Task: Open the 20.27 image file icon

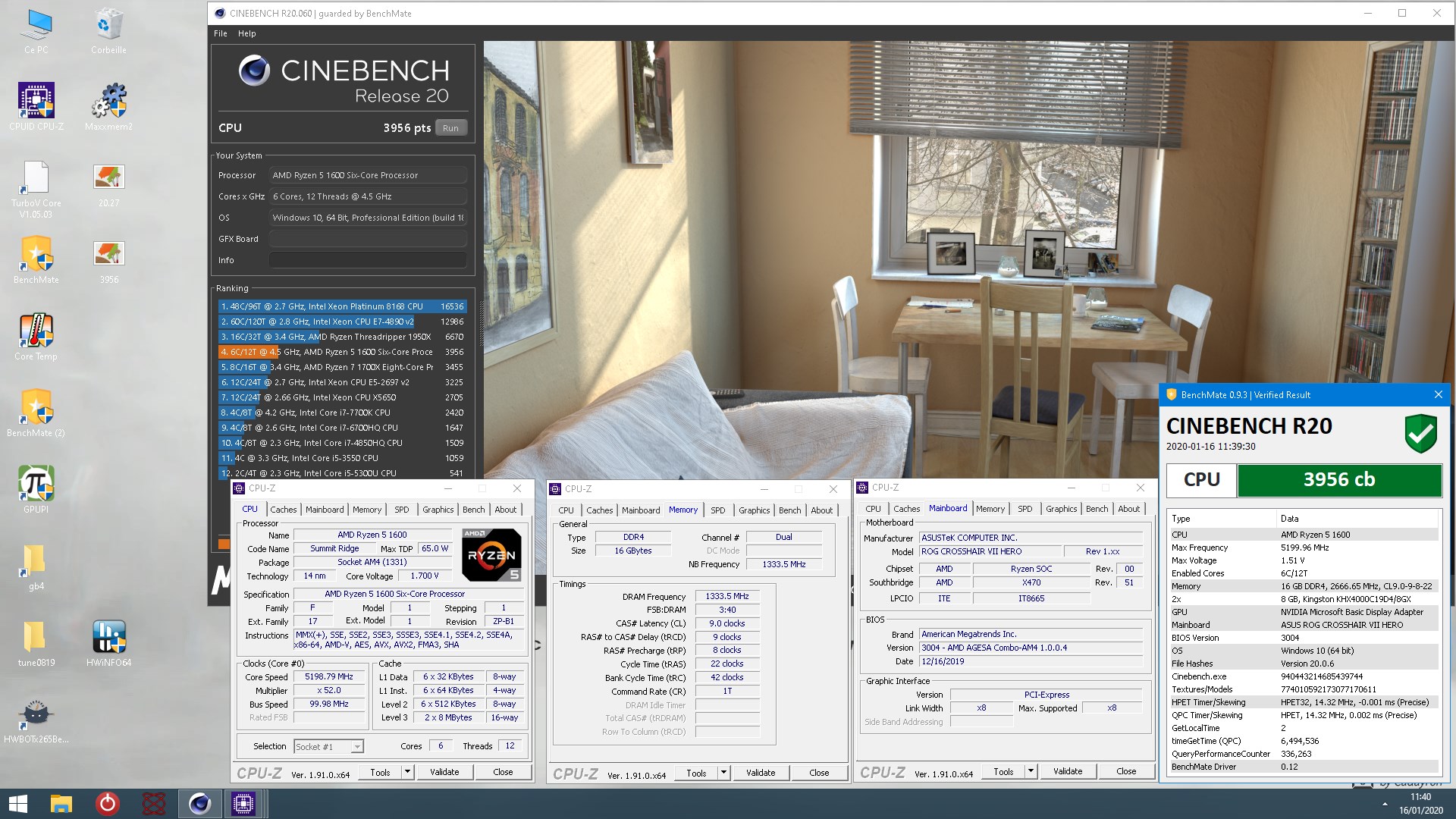Action: pos(108,185)
